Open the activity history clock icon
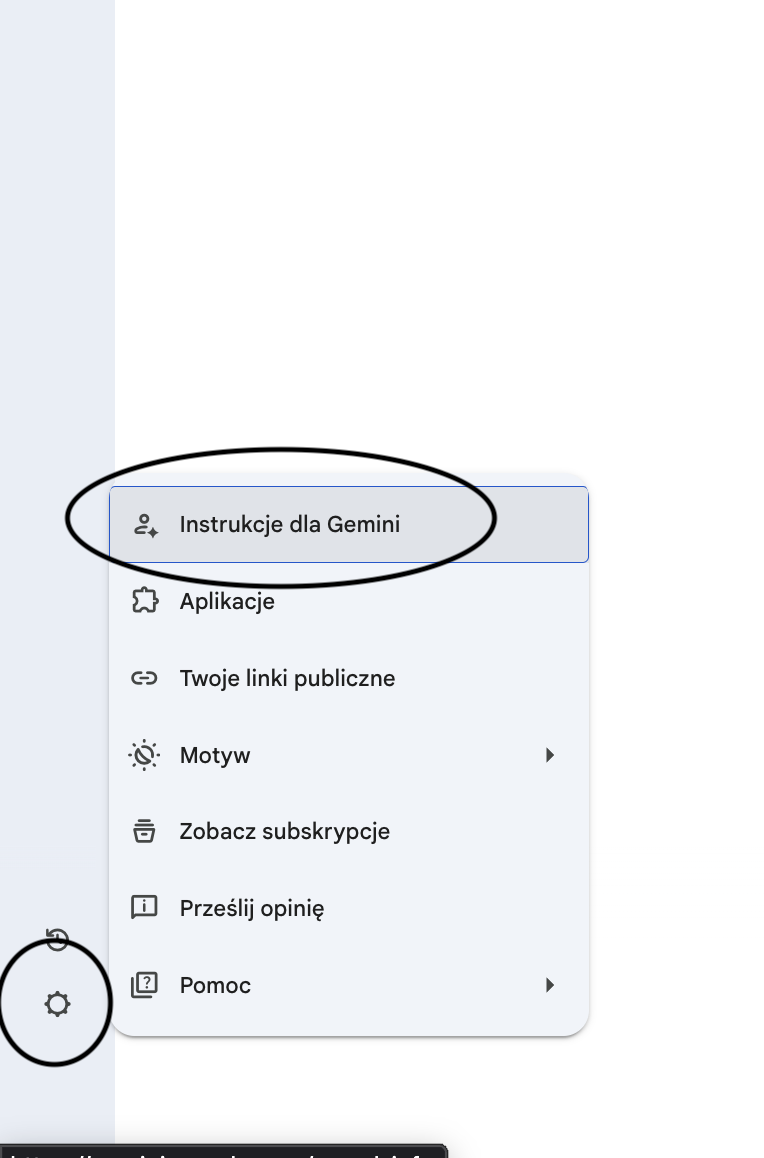Image resolution: width=764 pixels, height=1158 pixels. (x=58, y=939)
